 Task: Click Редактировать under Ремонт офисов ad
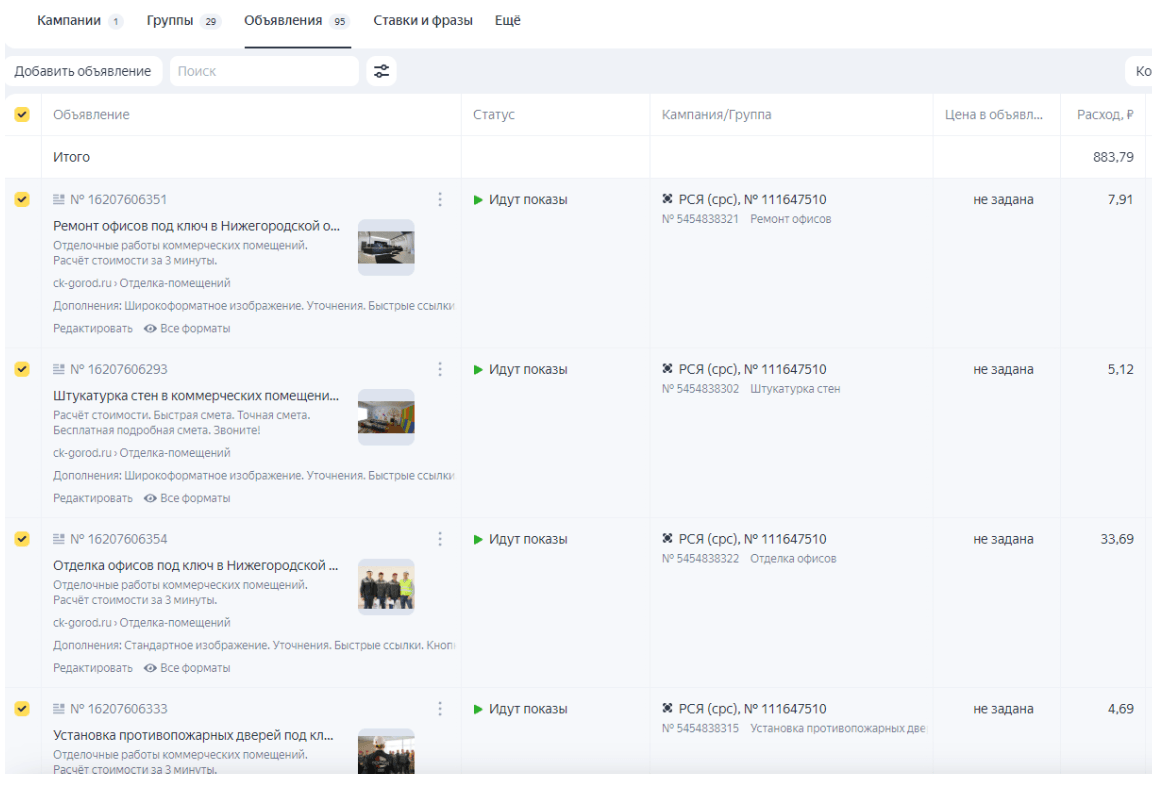click(93, 328)
